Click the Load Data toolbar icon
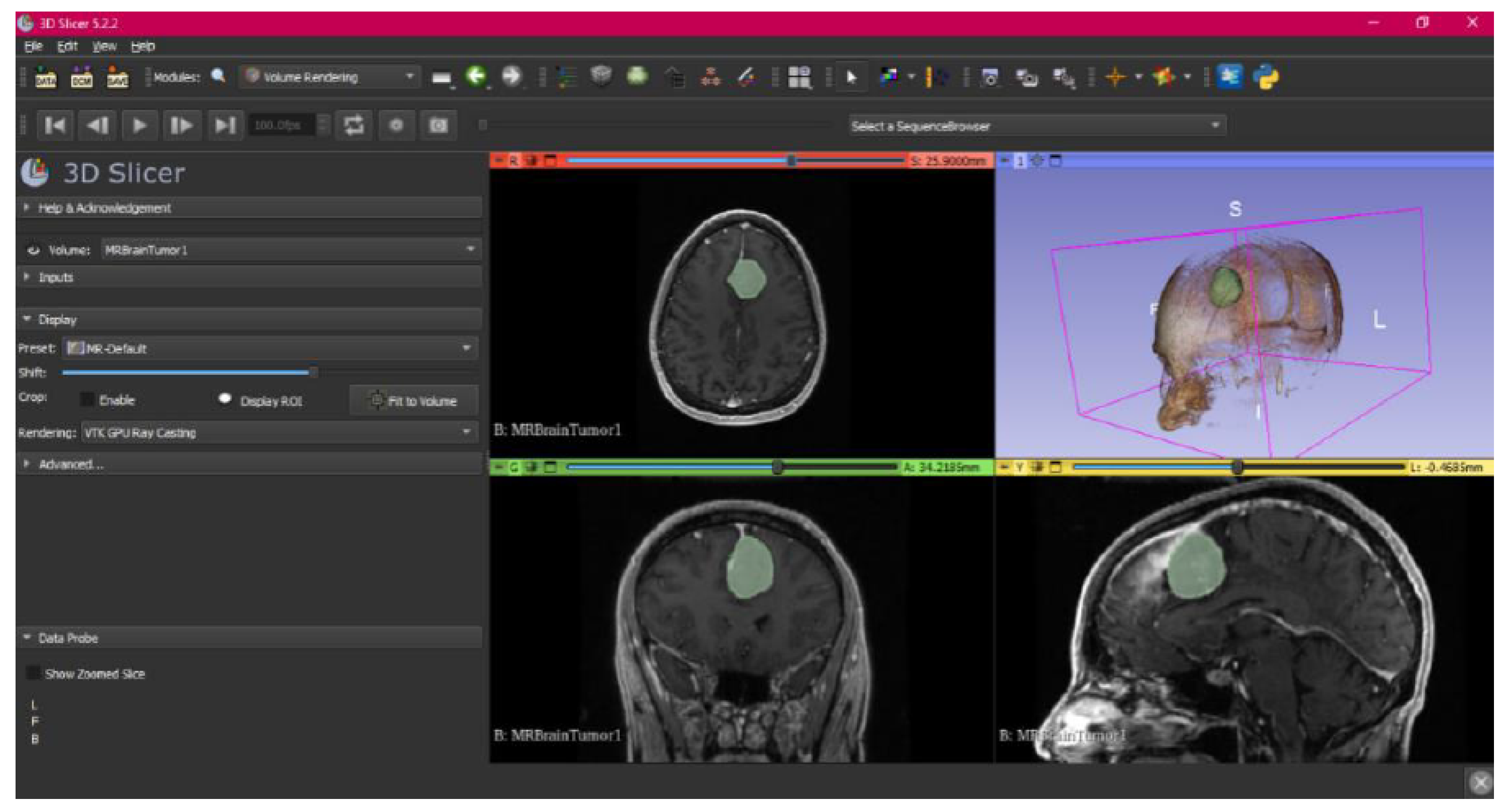The height and width of the screenshot is (812, 1509). coord(46,77)
